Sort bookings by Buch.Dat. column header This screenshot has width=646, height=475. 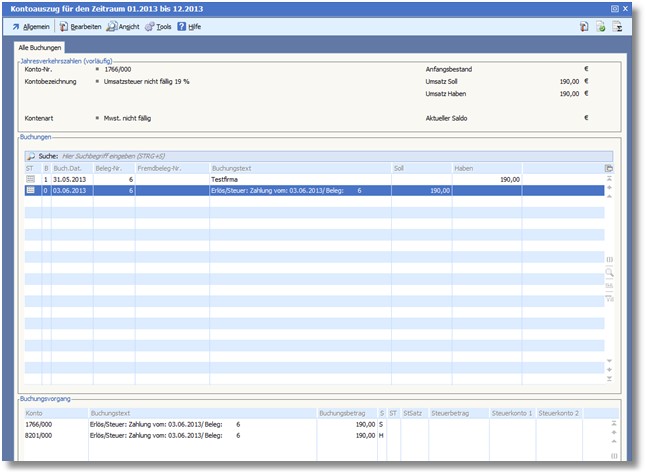click(70, 168)
